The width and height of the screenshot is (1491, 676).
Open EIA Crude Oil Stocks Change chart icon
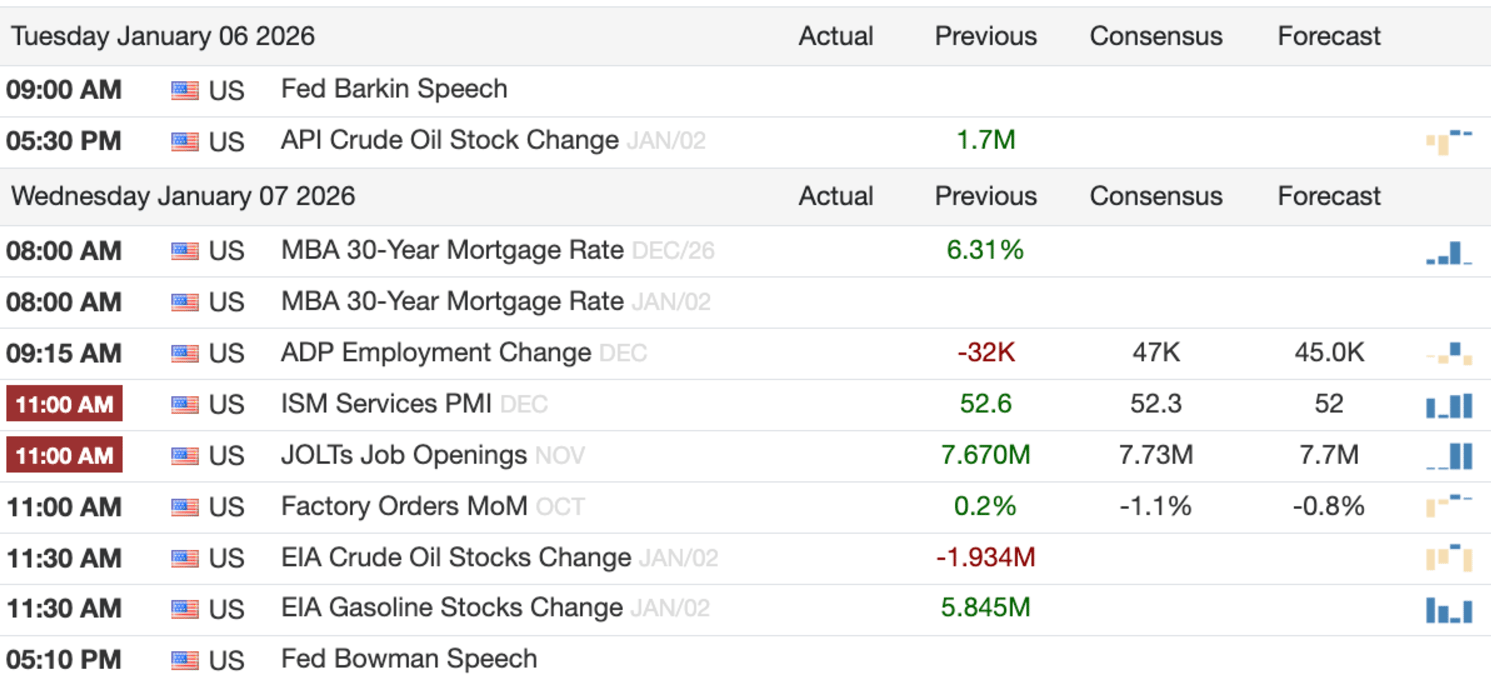[x=1448, y=558]
